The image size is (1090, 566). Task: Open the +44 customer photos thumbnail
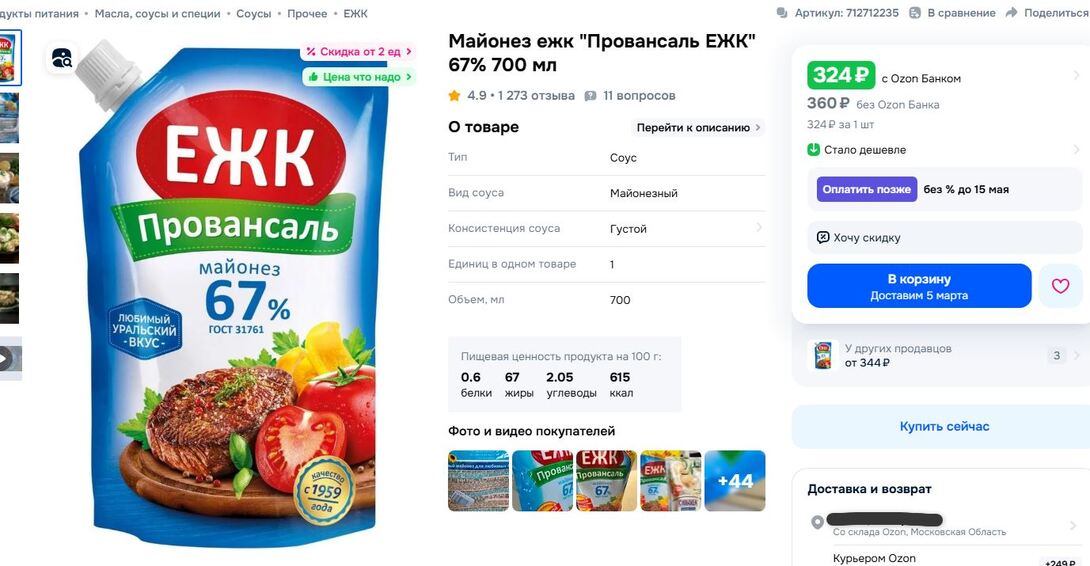735,480
